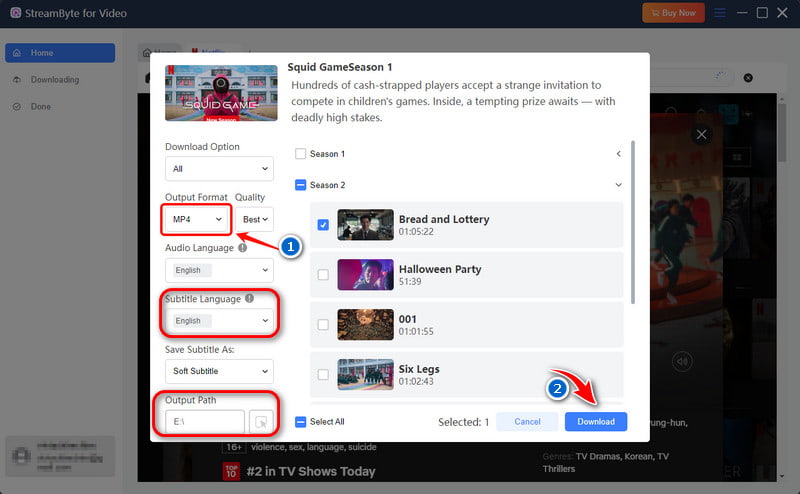Check the Season 1 checkbox
This screenshot has width=800, height=494.
coord(301,154)
